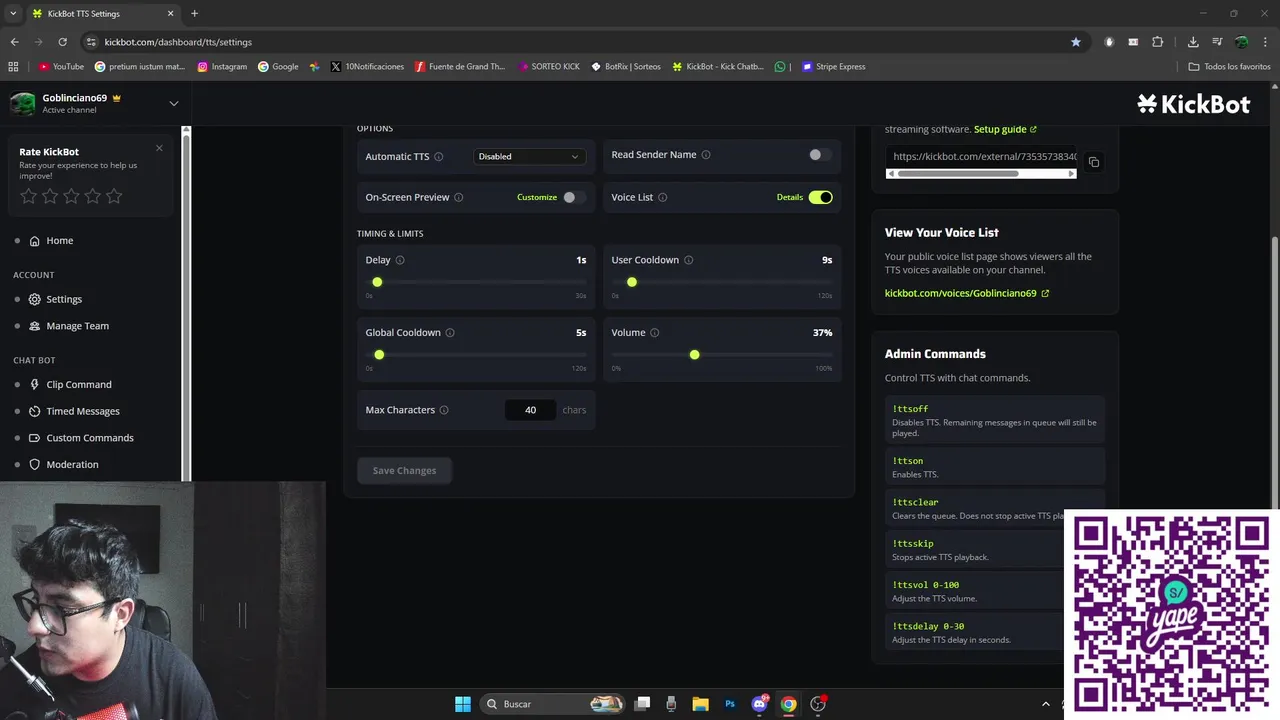Click the Volume slider handle
Screen dimensions: 1280x720
coord(694,355)
